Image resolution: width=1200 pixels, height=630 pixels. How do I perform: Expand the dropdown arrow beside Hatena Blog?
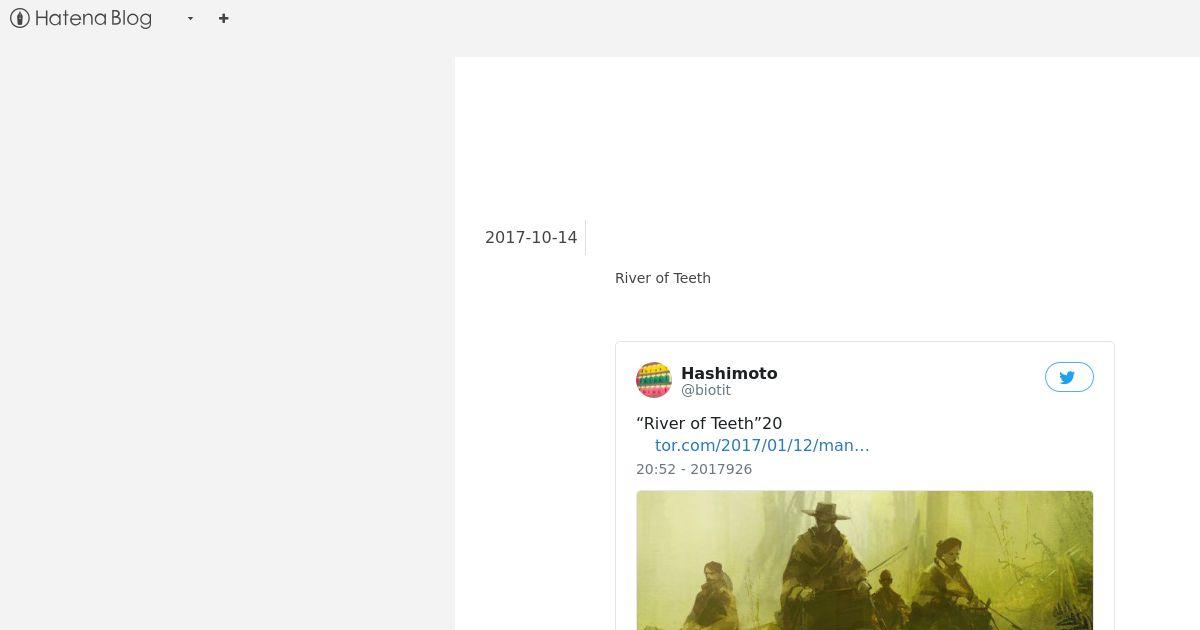tap(190, 18)
